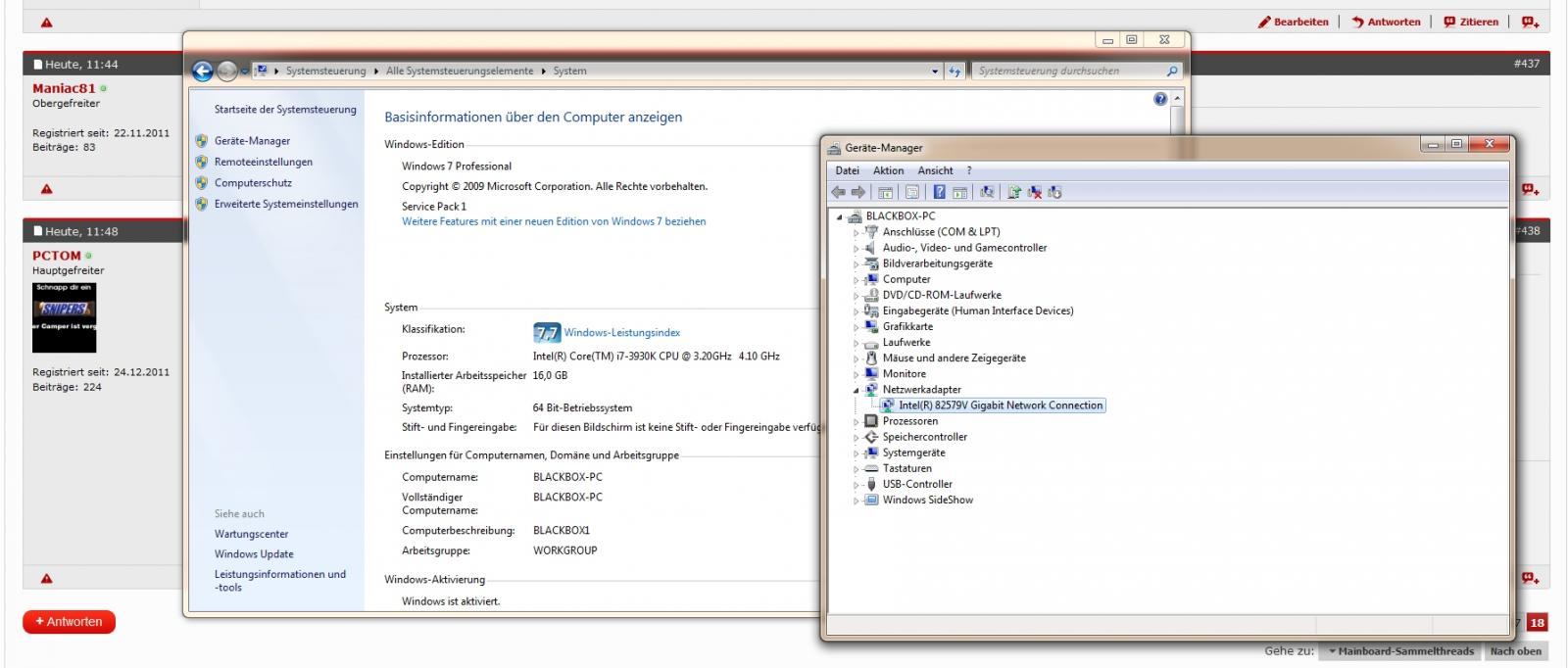This screenshot has width=1568, height=668.
Task: Click the Prozessoren chip icon
Action: click(x=871, y=421)
